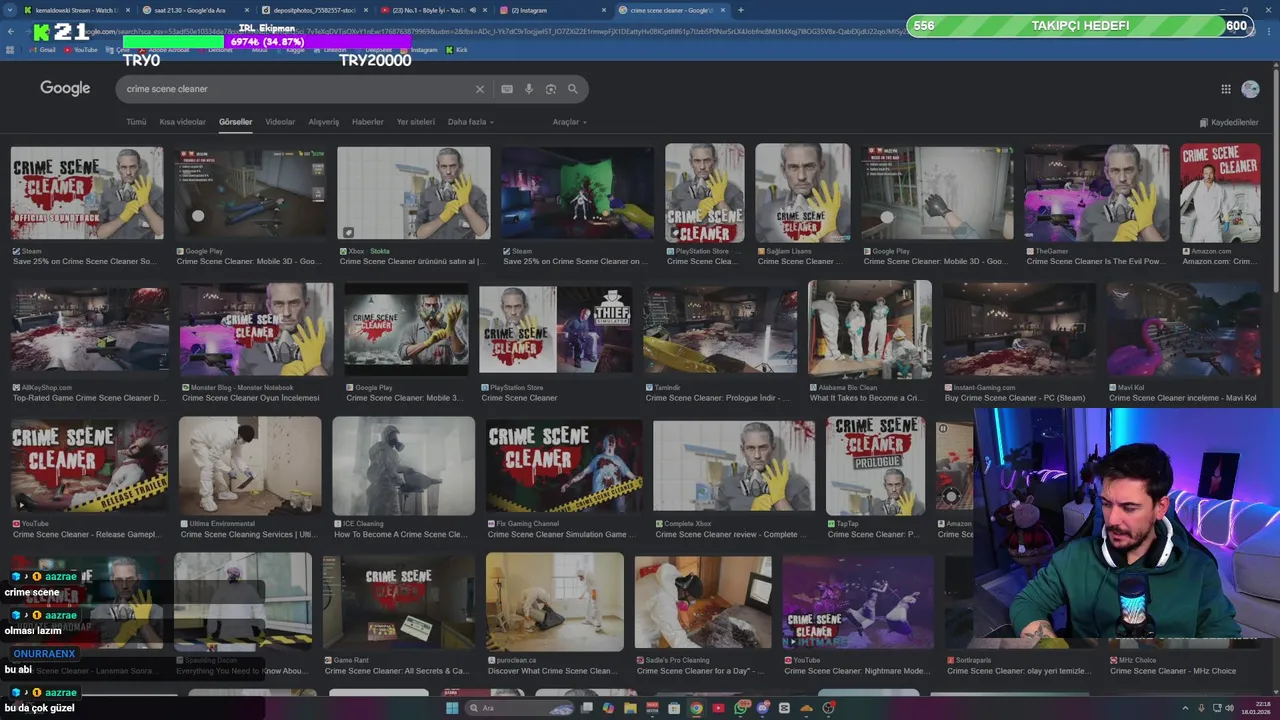Open the YouTube app on the taskbar
This screenshot has width=1280, height=720.
718,708
